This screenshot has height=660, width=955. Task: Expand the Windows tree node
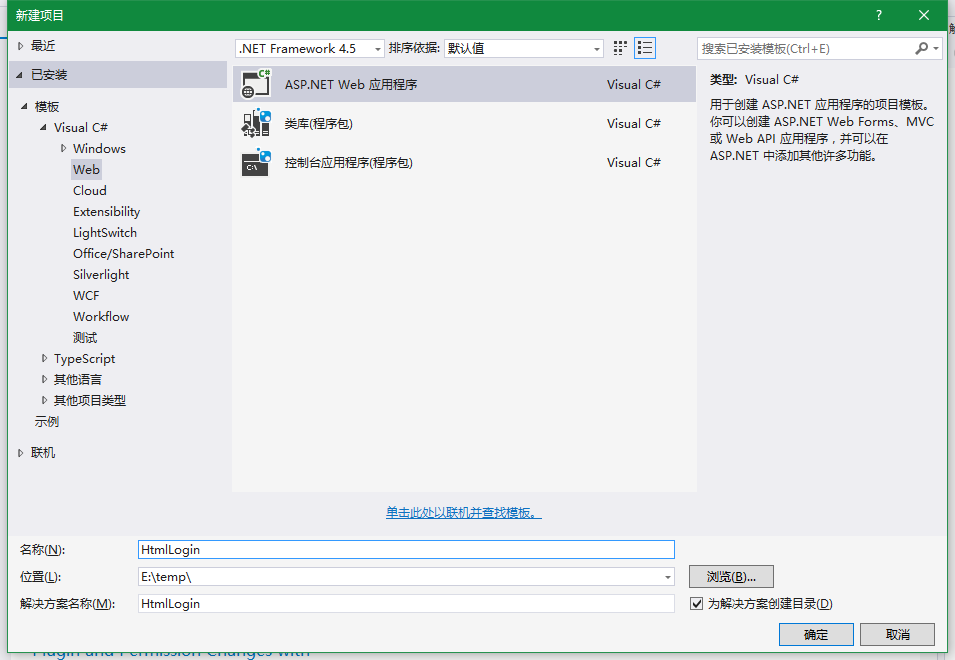tap(64, 149)
